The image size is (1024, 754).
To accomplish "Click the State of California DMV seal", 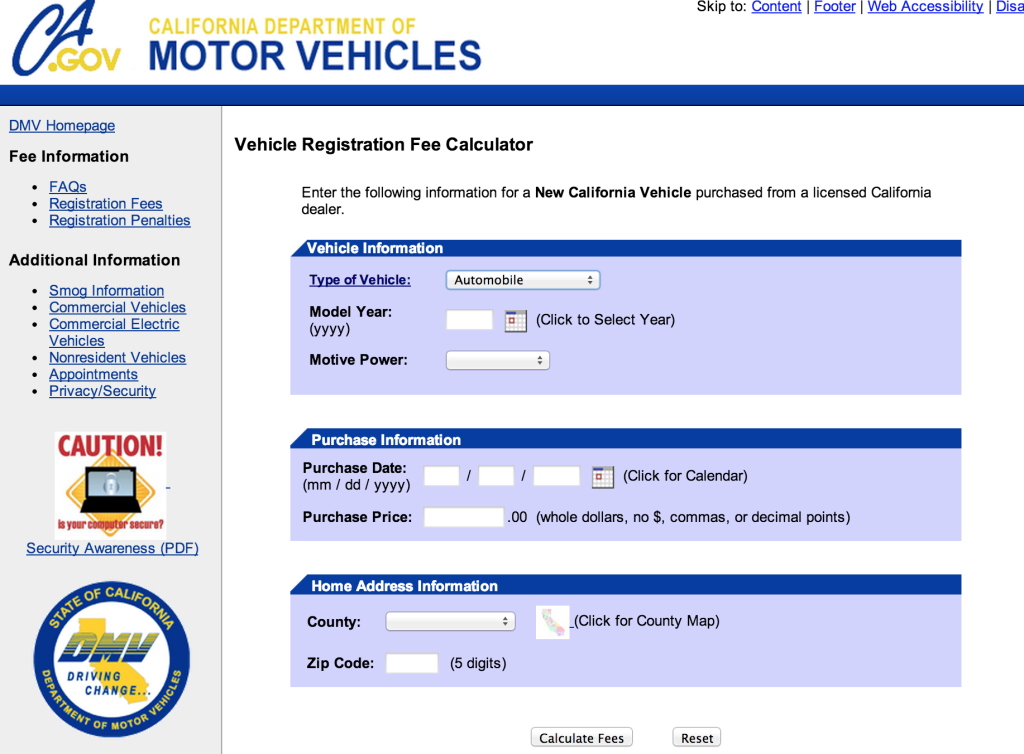I will 112,659.
